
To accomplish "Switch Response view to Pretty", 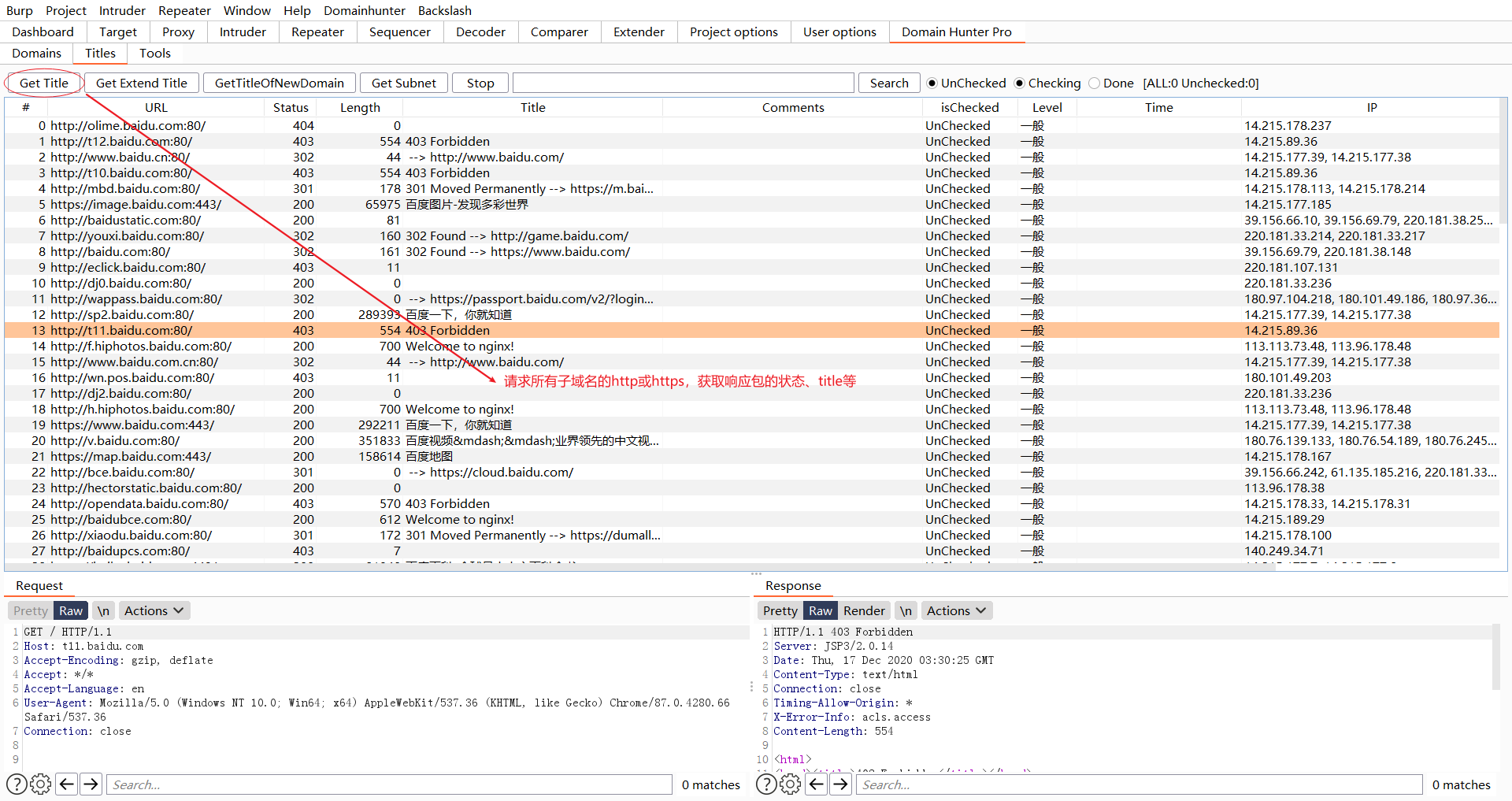I will tap(780, 610).
